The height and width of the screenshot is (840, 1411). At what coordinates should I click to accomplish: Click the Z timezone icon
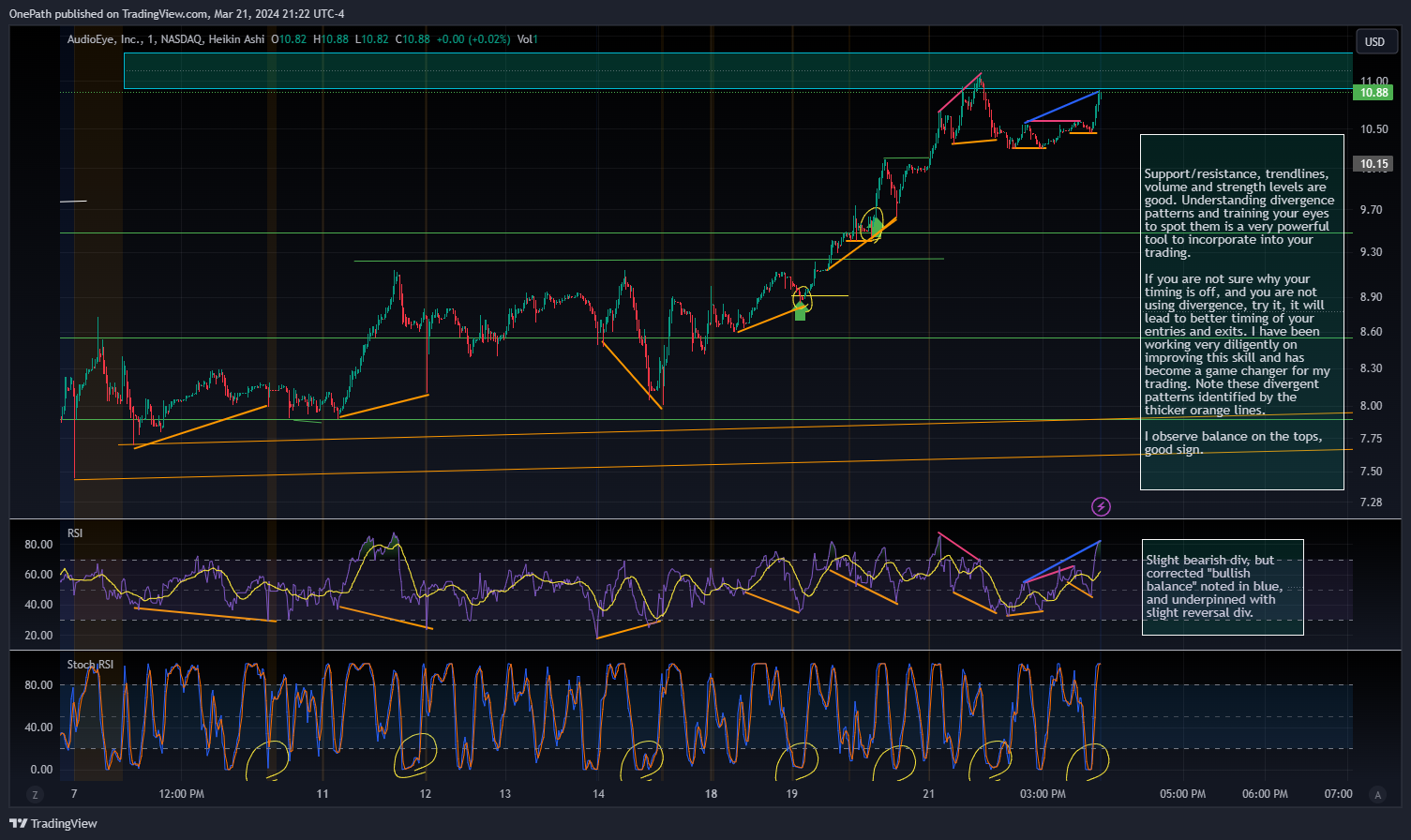(x=35, y=795)
